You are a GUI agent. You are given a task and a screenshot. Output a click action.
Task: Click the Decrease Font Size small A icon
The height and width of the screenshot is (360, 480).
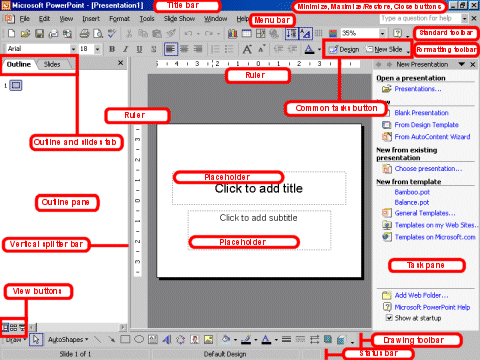(262, 49)
